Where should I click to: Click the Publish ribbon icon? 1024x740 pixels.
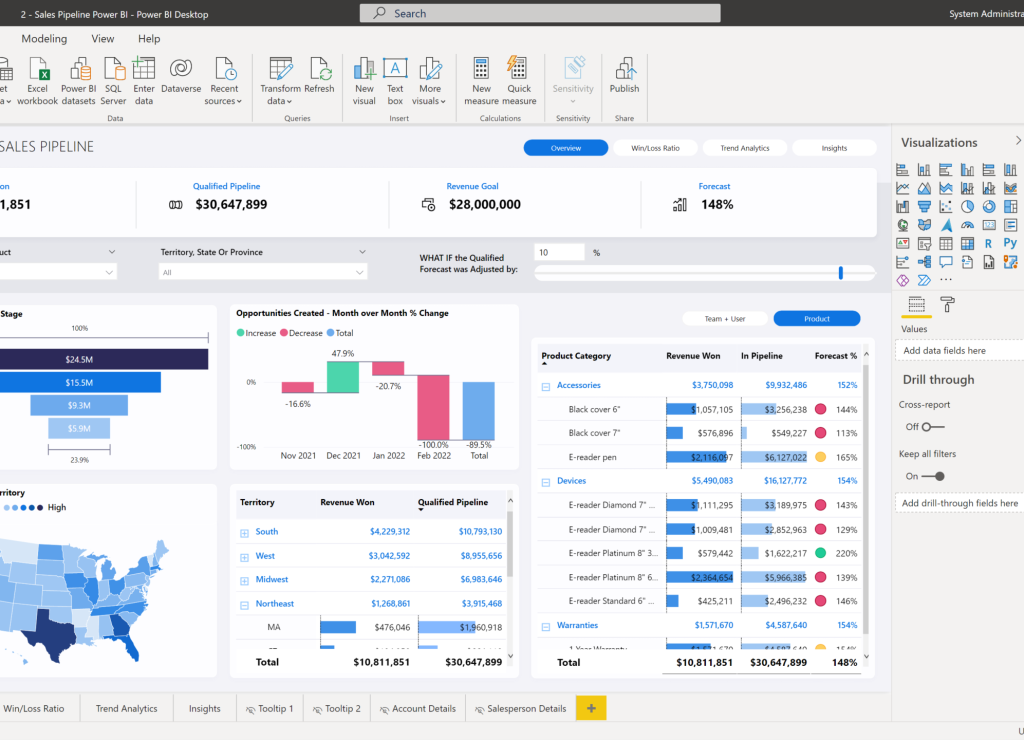click(x=624, y=76)
